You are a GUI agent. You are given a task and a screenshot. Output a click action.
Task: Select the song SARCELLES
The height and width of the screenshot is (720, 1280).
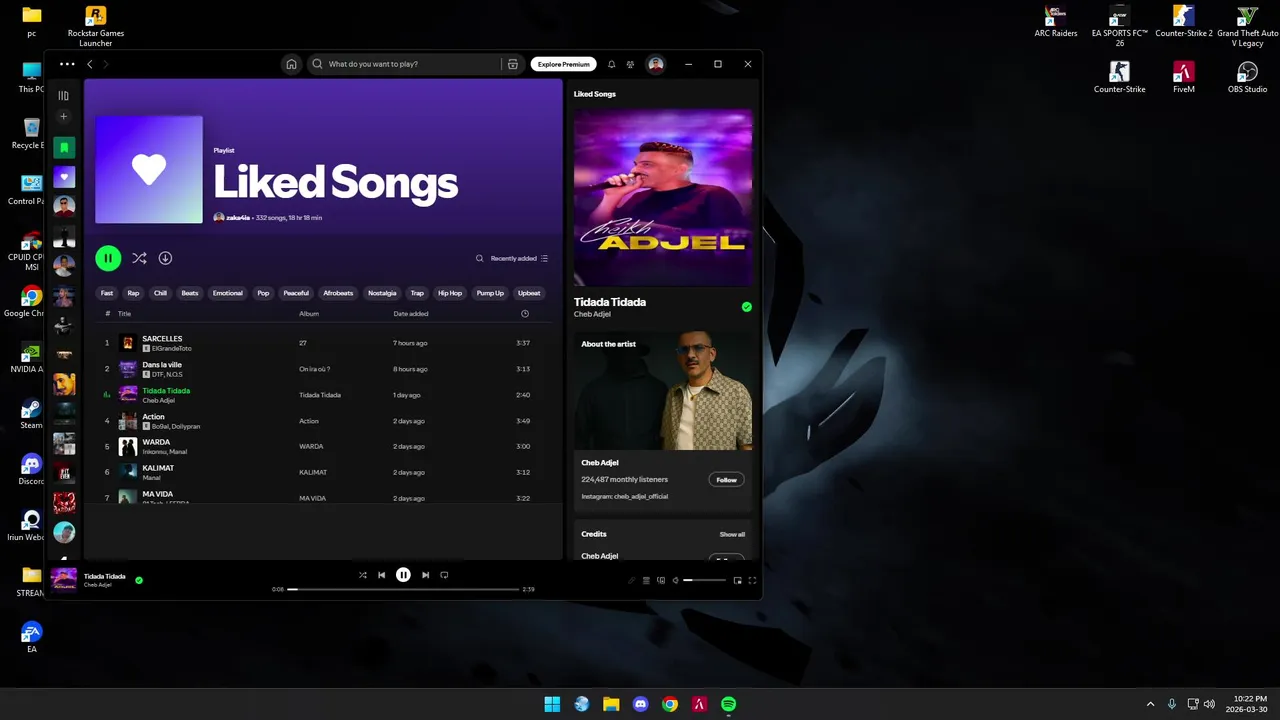[x=162, y=339]
